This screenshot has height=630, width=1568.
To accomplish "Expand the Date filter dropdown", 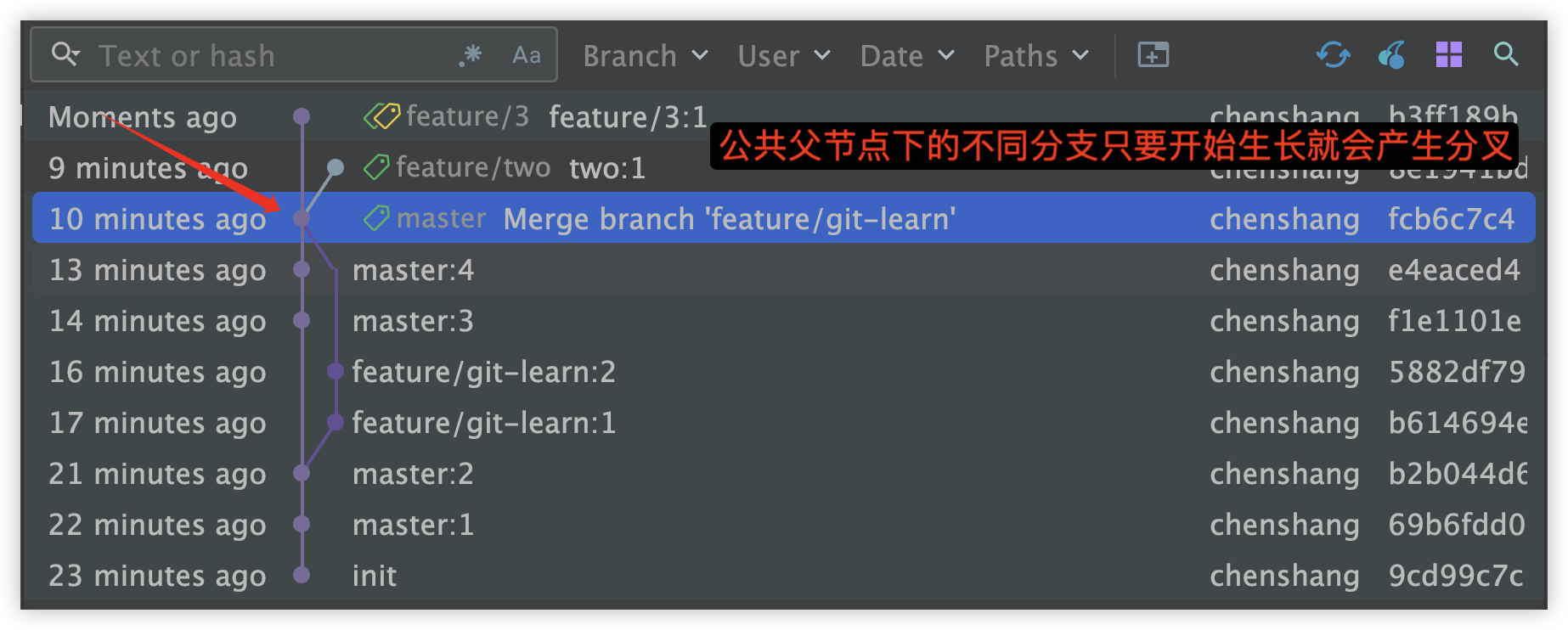I will (906, 56).
